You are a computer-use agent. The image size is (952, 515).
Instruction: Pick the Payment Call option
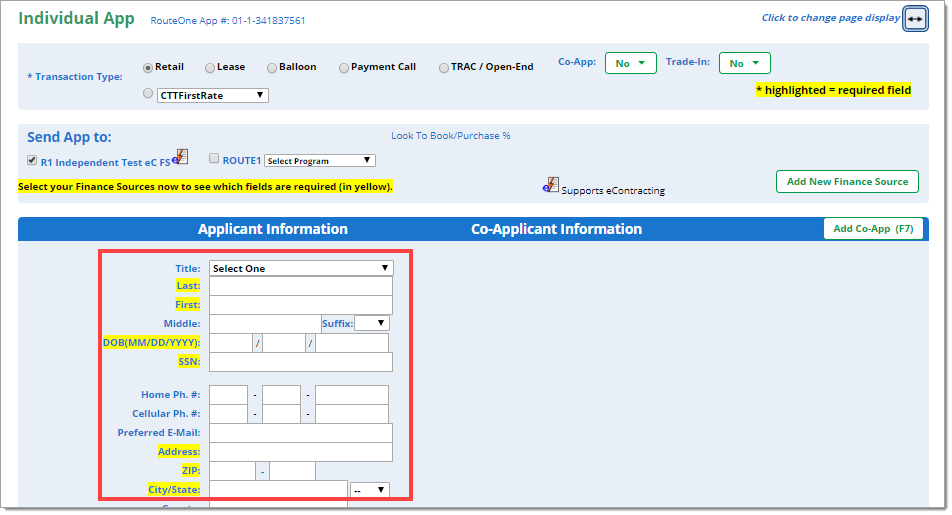pyautogui.click(x=344, y=68)
